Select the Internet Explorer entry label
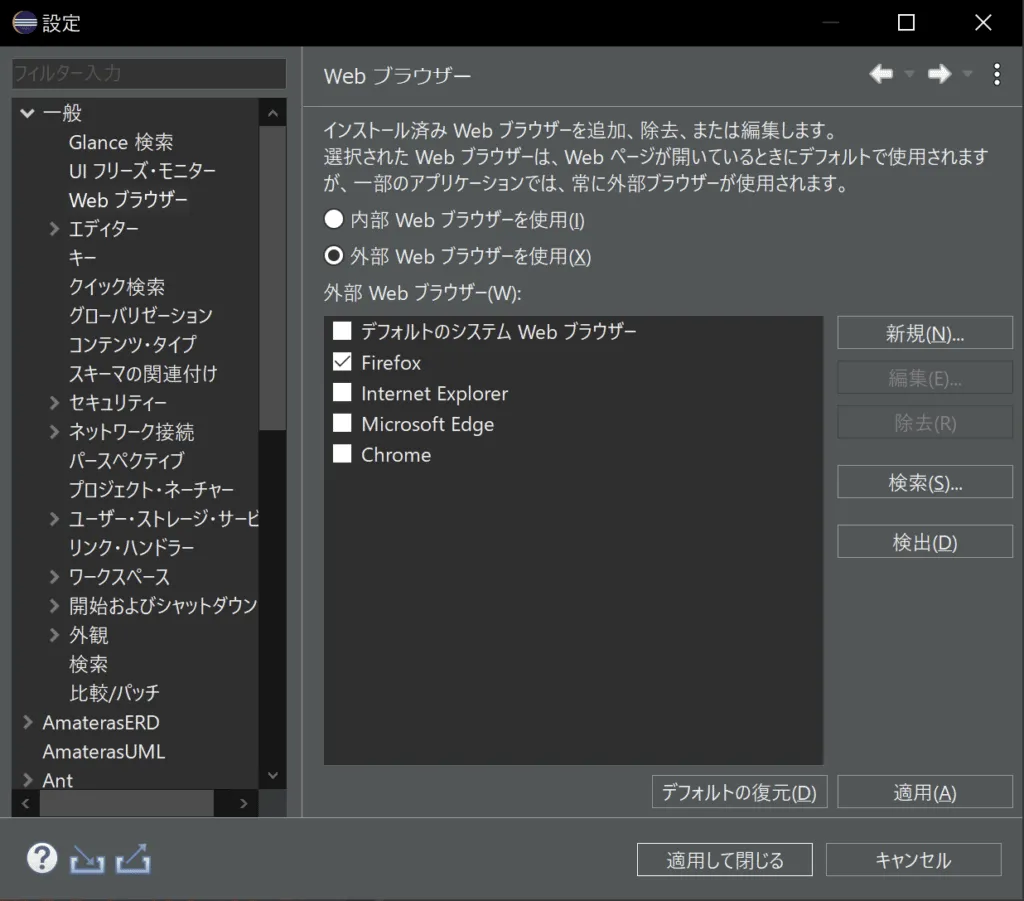The image size is (1024, 901). pos(434,393)
